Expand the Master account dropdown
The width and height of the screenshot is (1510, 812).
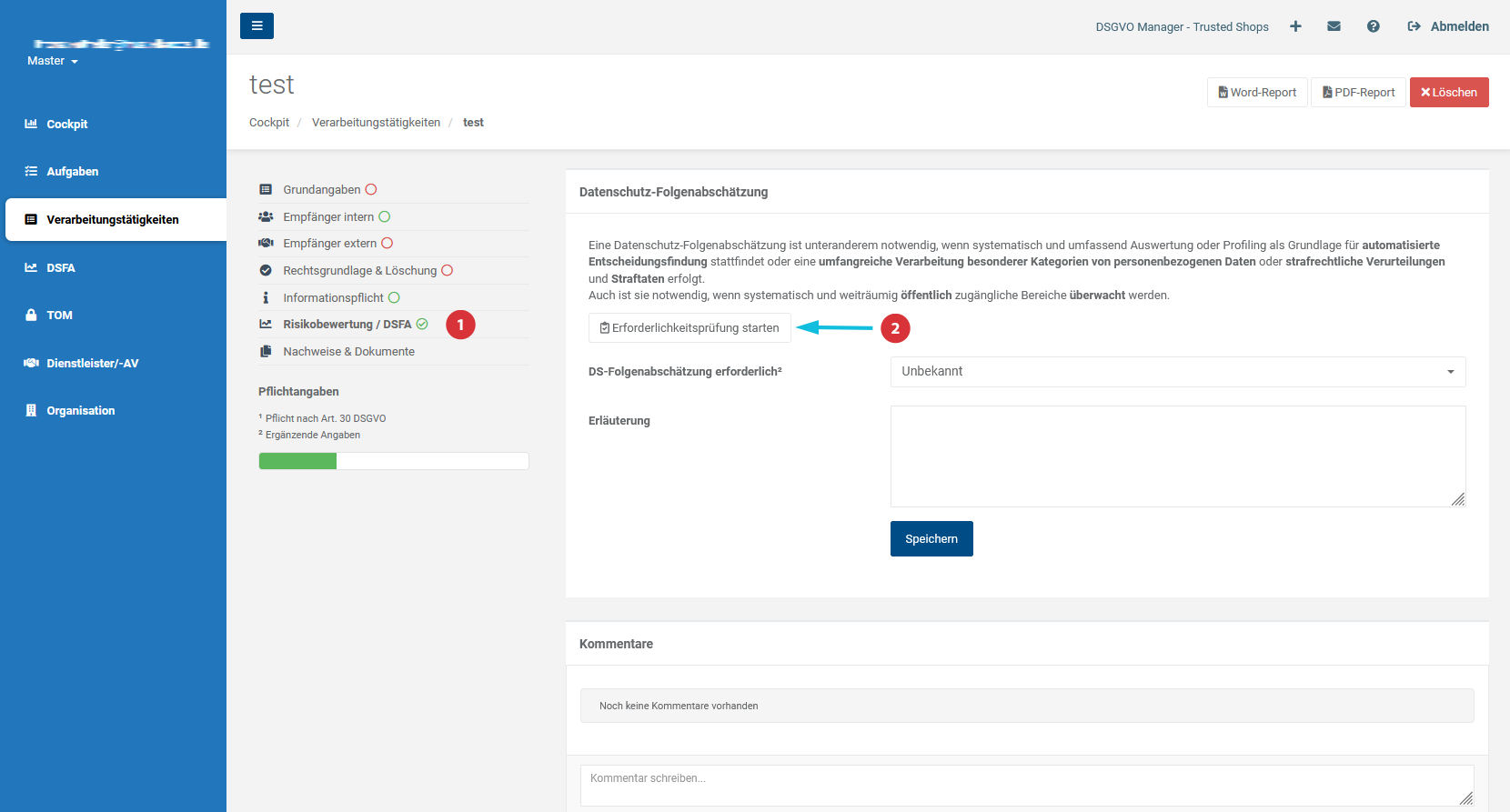53,61
